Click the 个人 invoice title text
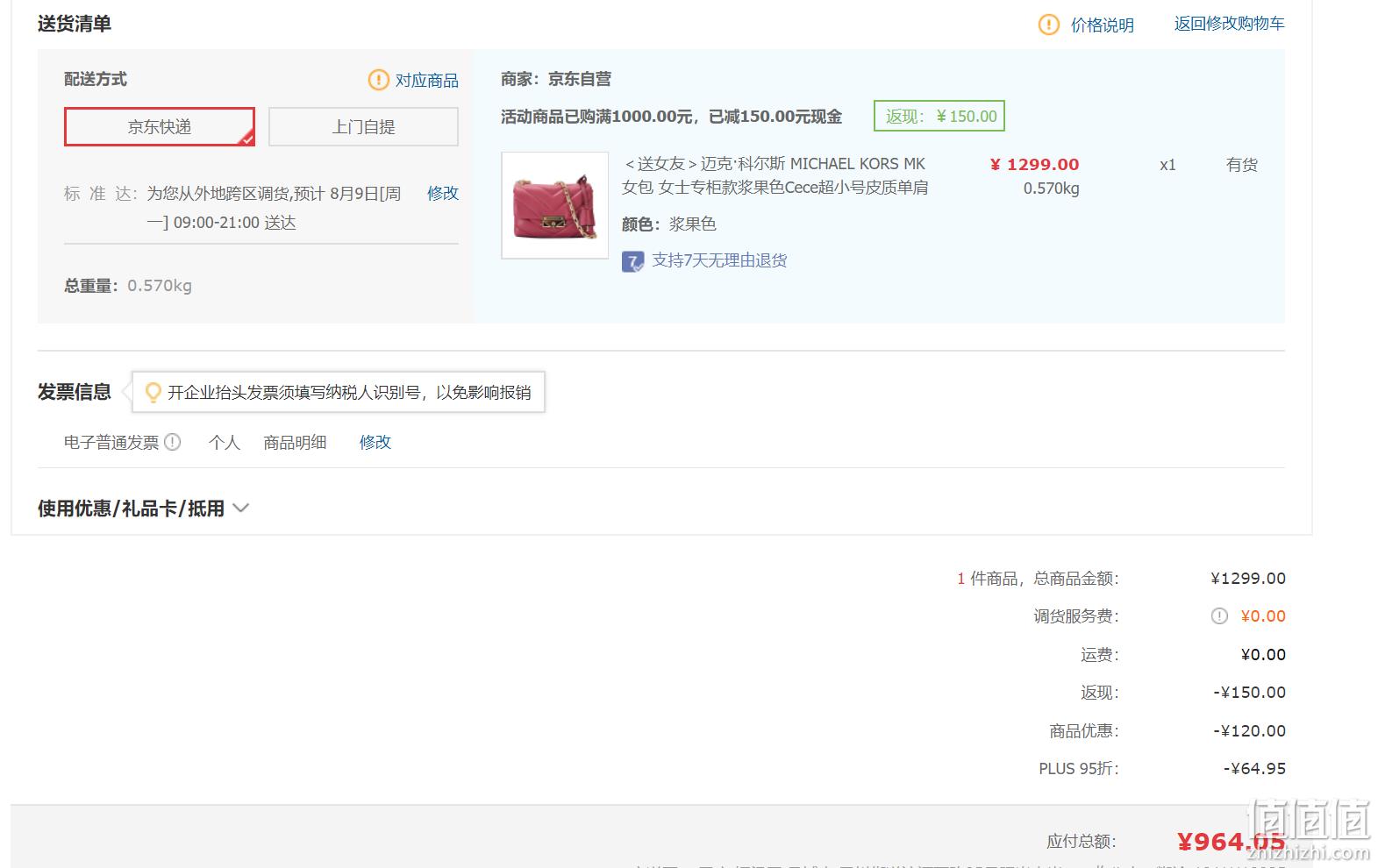The height and width of the screenshot is (868, 1378). [x=225, y=443]
